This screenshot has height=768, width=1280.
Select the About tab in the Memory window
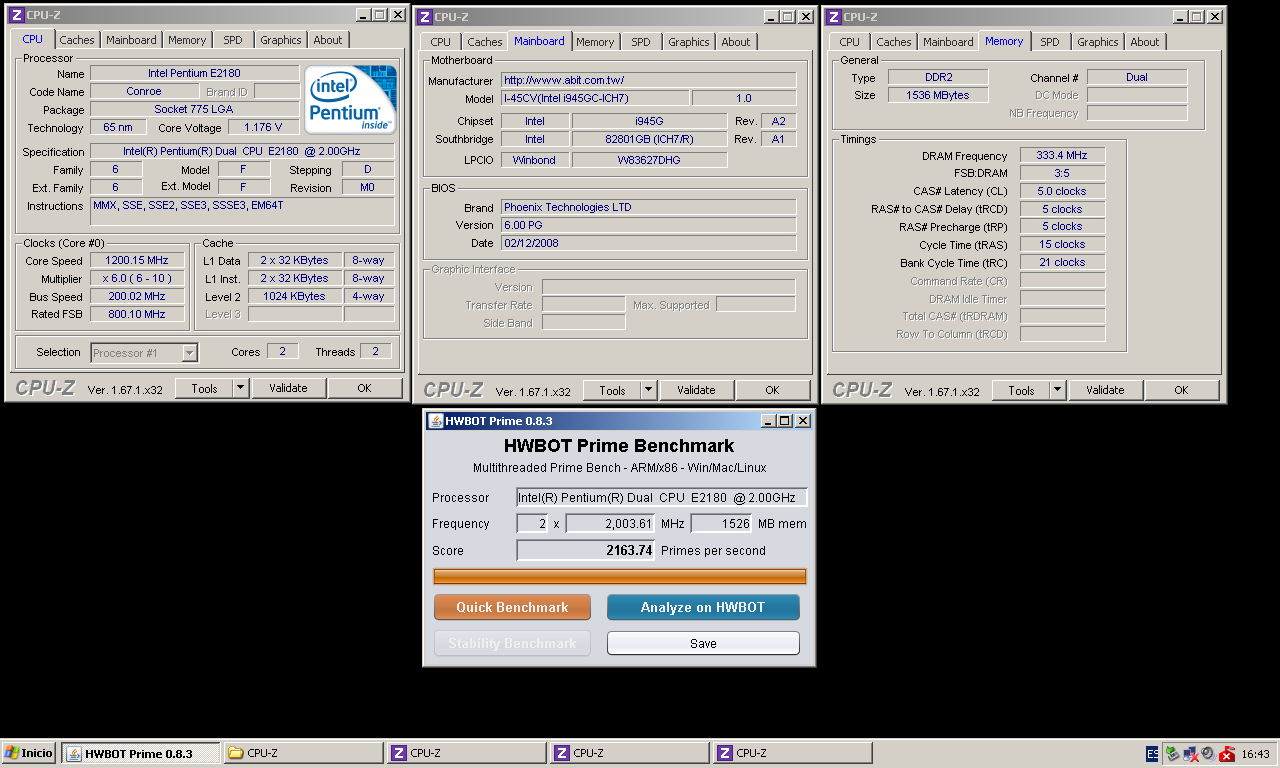(x=1145, y=42)
